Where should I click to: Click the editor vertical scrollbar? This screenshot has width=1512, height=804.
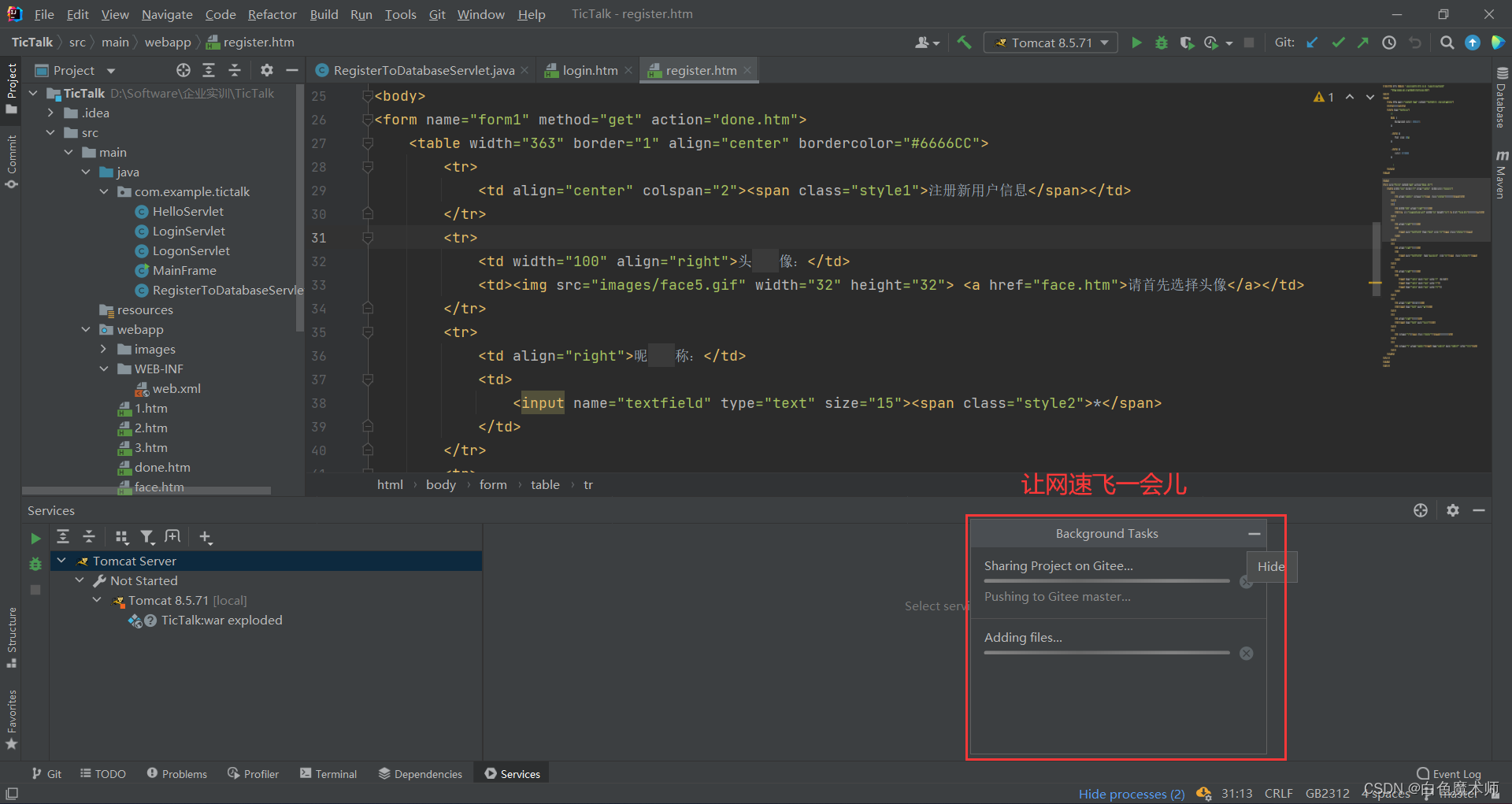1377,258
